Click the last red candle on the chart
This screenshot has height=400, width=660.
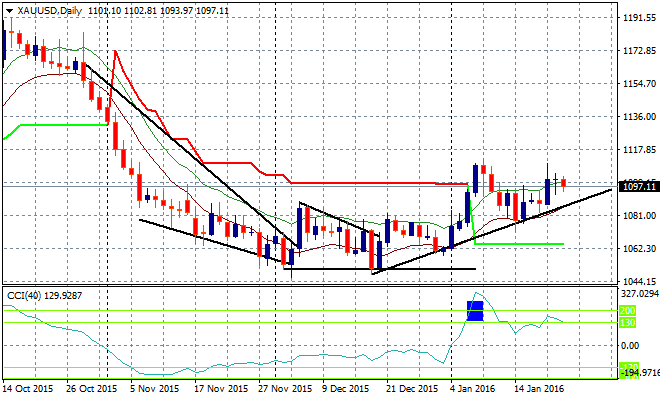pyautogui.click(x=563, y=182)
